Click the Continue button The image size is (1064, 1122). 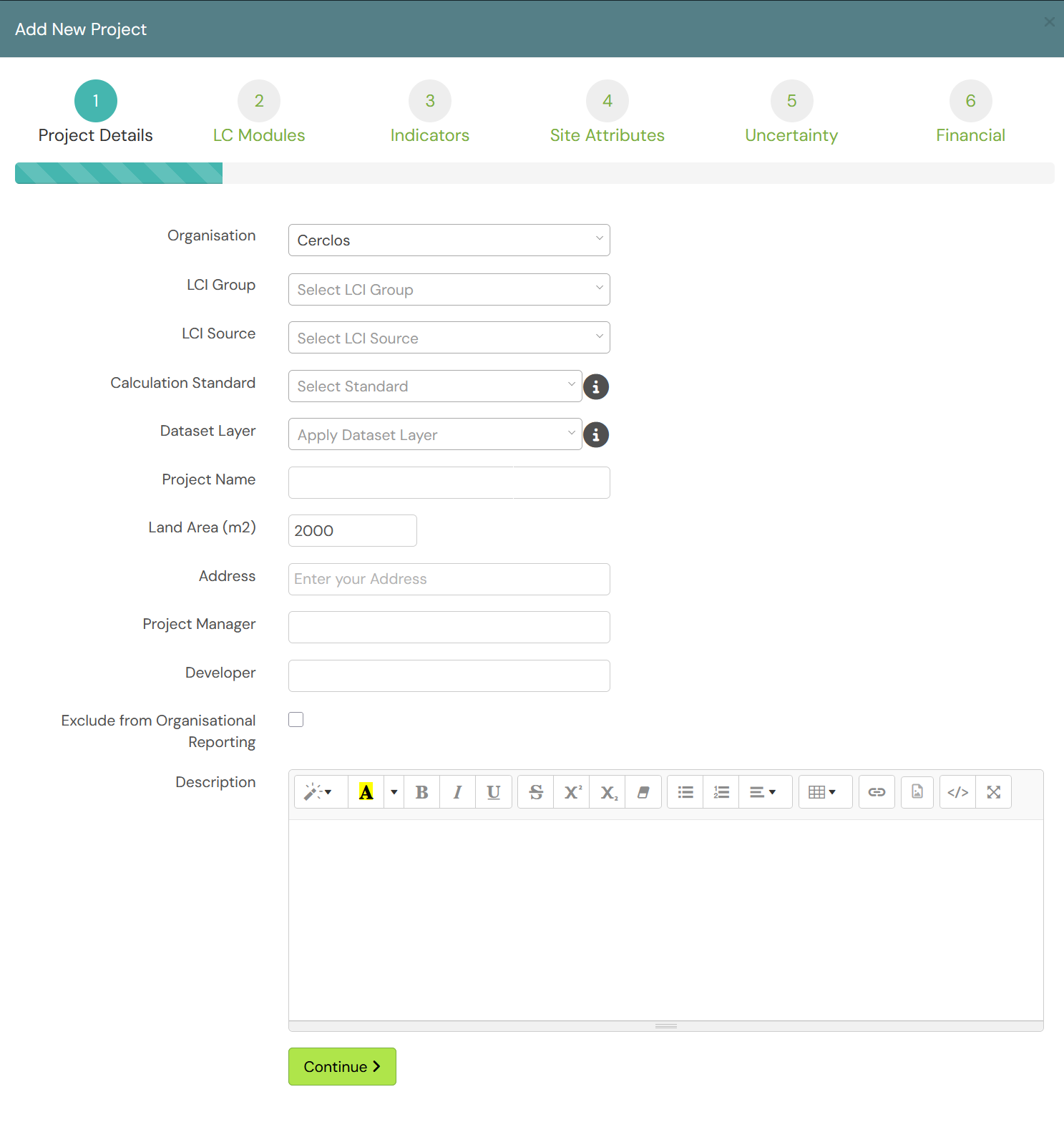(342, 1066)
